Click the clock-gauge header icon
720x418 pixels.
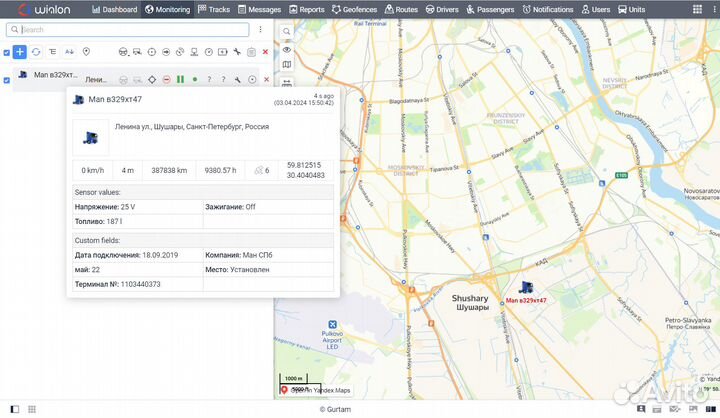click(x=208, y=52)
